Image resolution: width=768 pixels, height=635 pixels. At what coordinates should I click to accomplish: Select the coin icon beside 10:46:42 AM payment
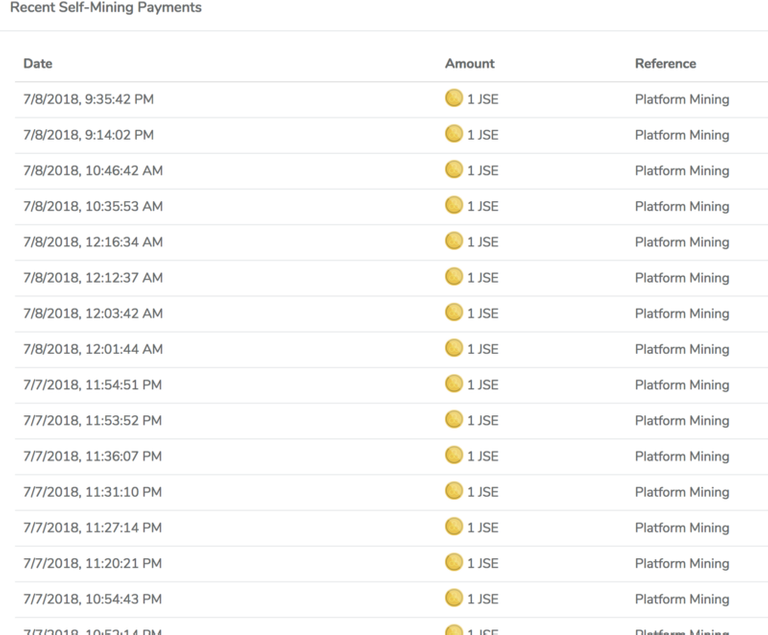[454, 170]
